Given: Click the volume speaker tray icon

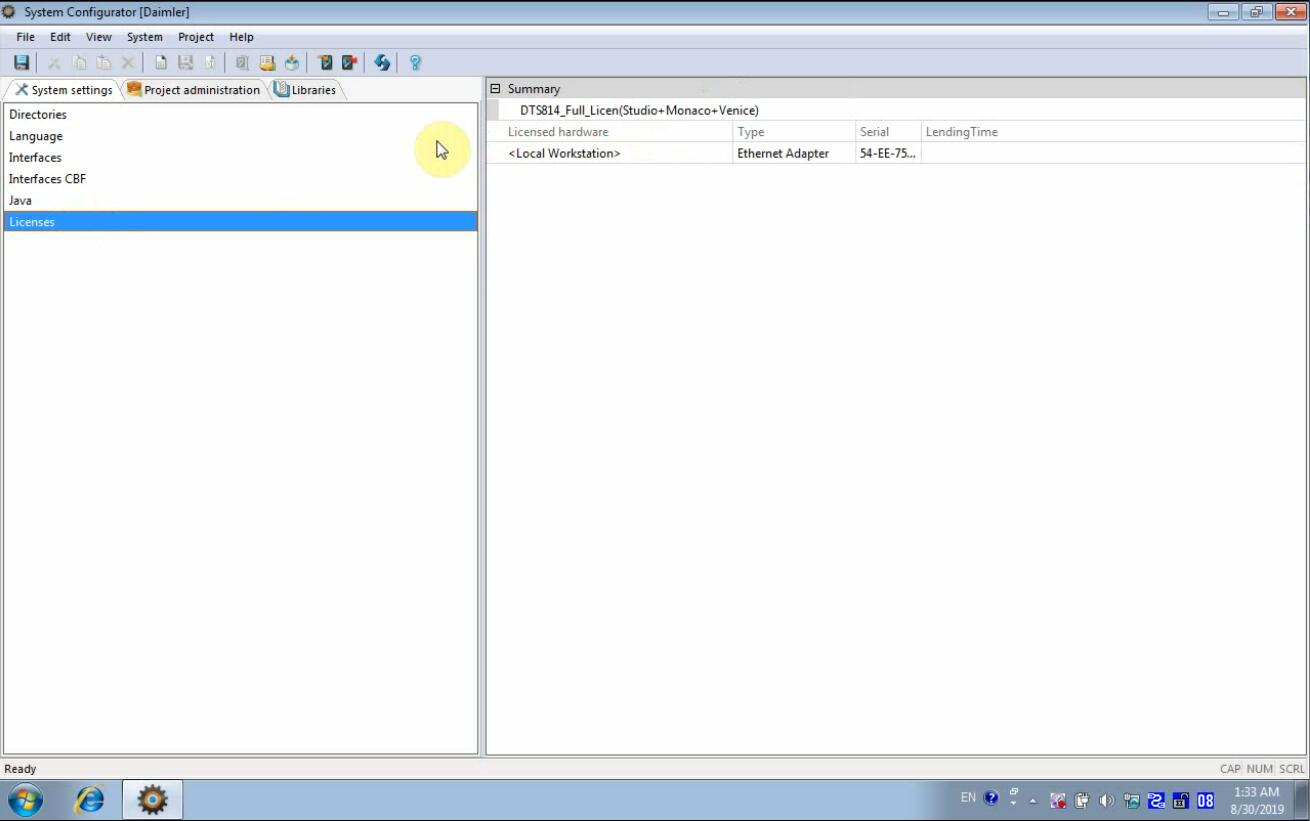Looking at the screenshot, I should click(1106, 800).
